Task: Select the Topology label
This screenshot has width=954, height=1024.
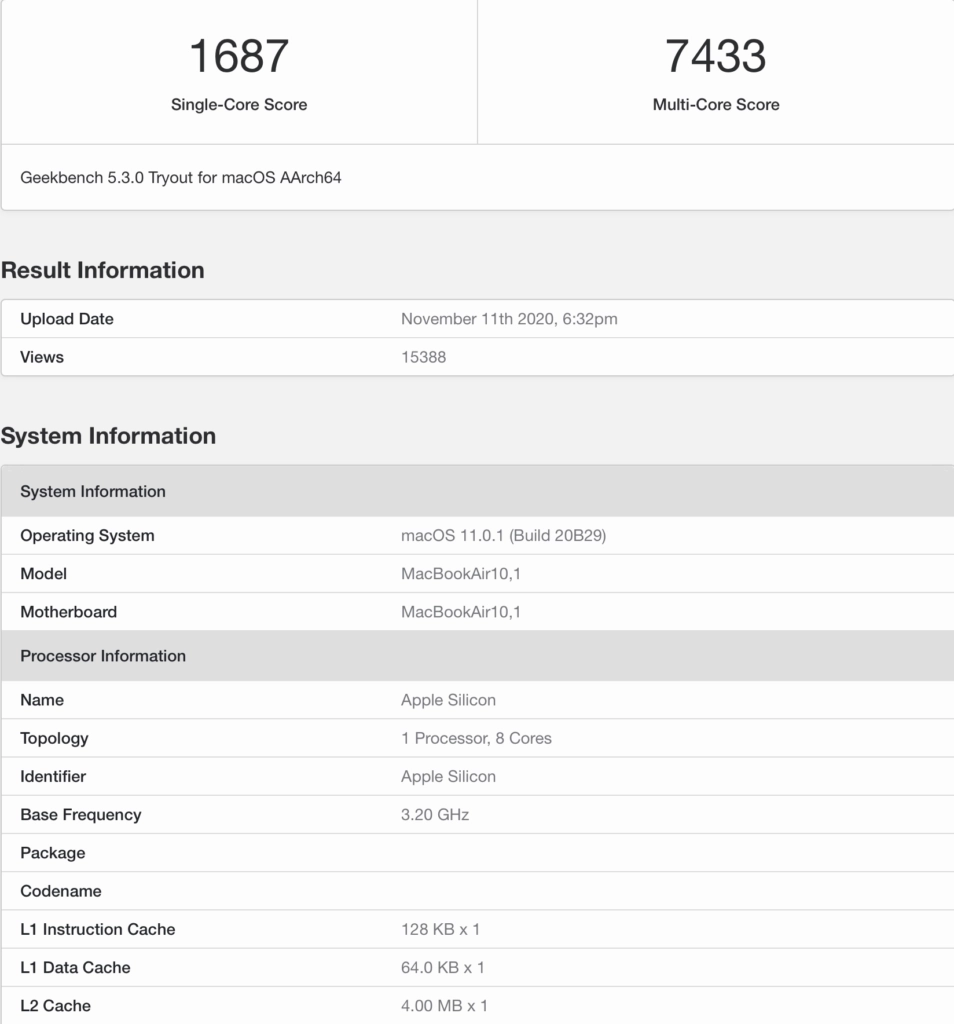Action: click(x=54, y=739)
